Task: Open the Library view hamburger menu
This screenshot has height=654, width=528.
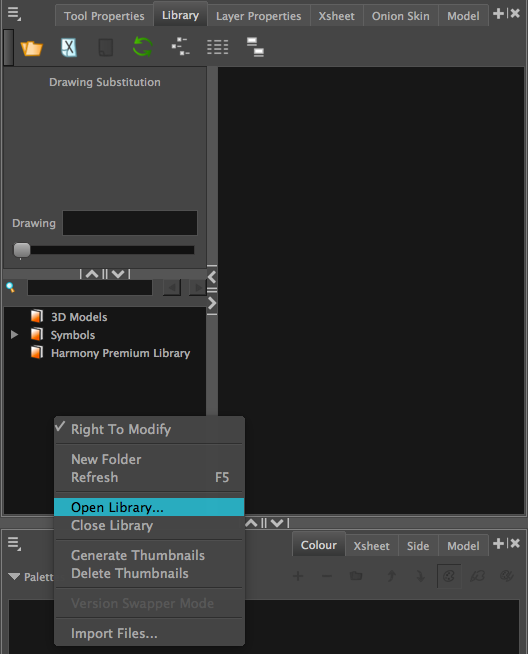Action: point(14,13)
